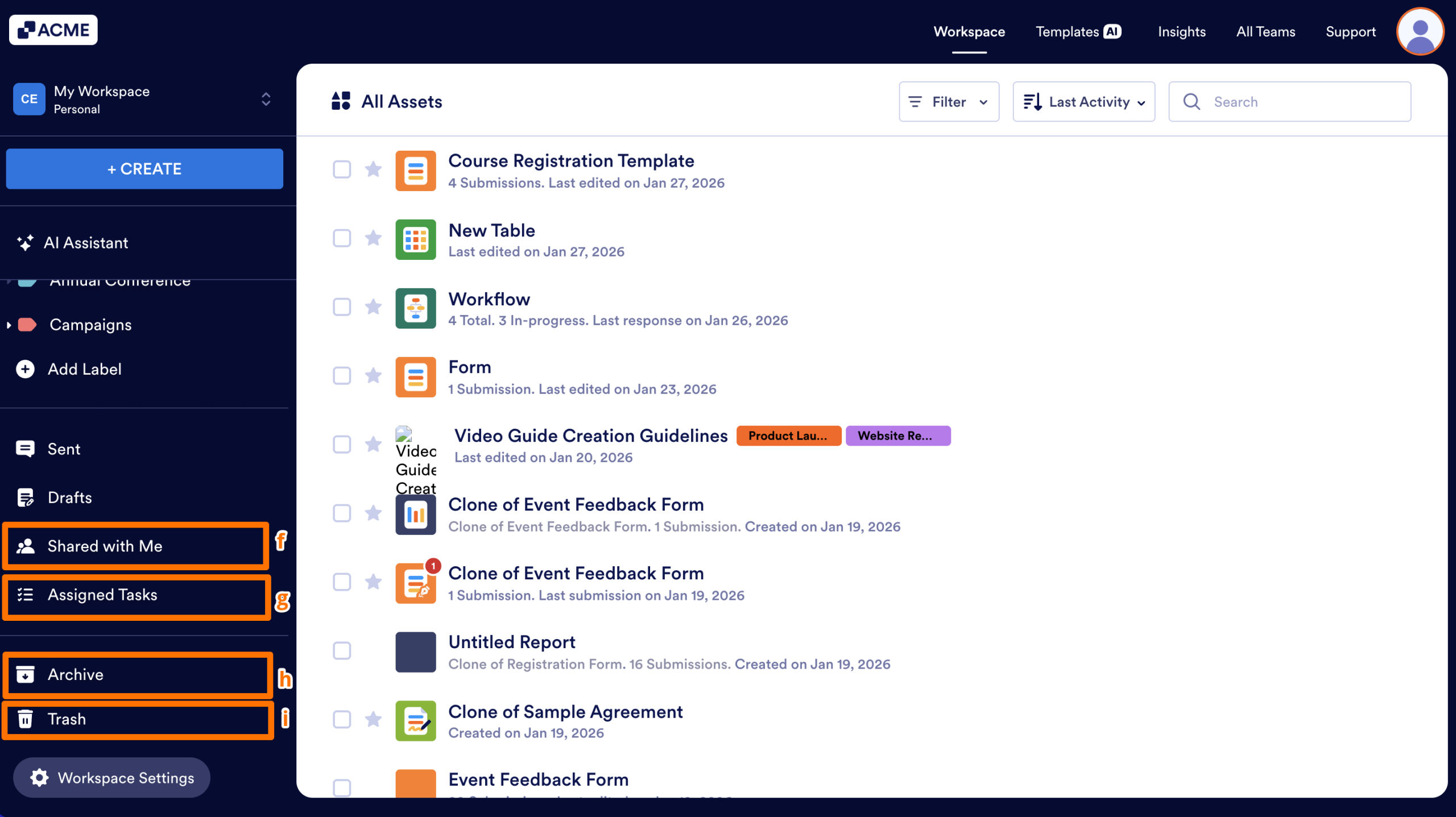1456x817 pixels.
Task: Open Workspace Settings
Action: [111, 777]
